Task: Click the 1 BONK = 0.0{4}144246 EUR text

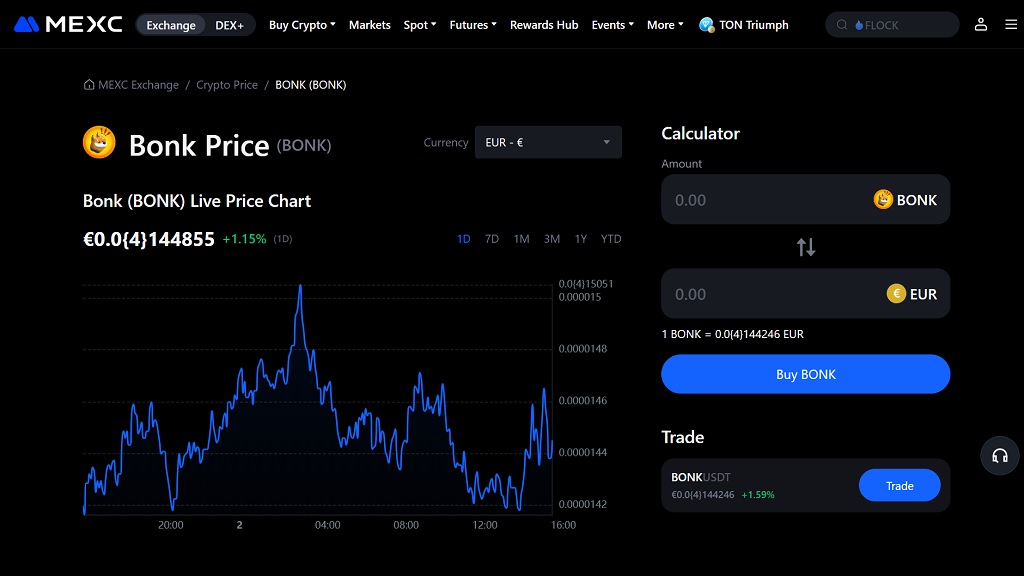Action: (732, 334)
